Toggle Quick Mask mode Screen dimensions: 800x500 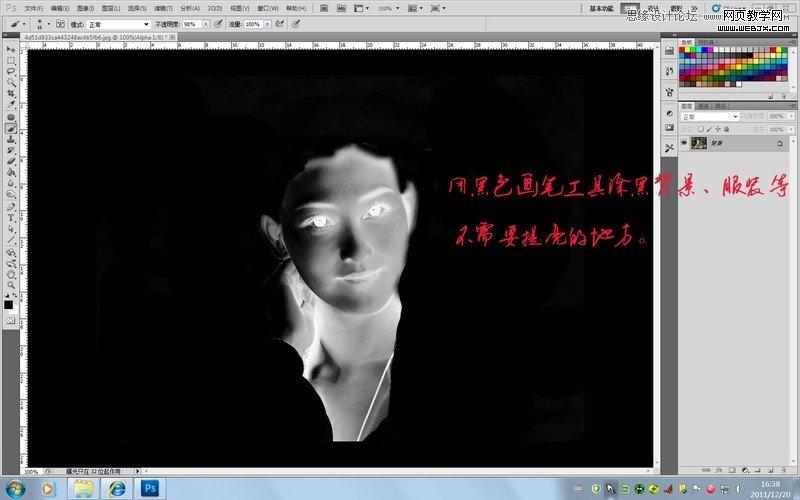(10, 321)
